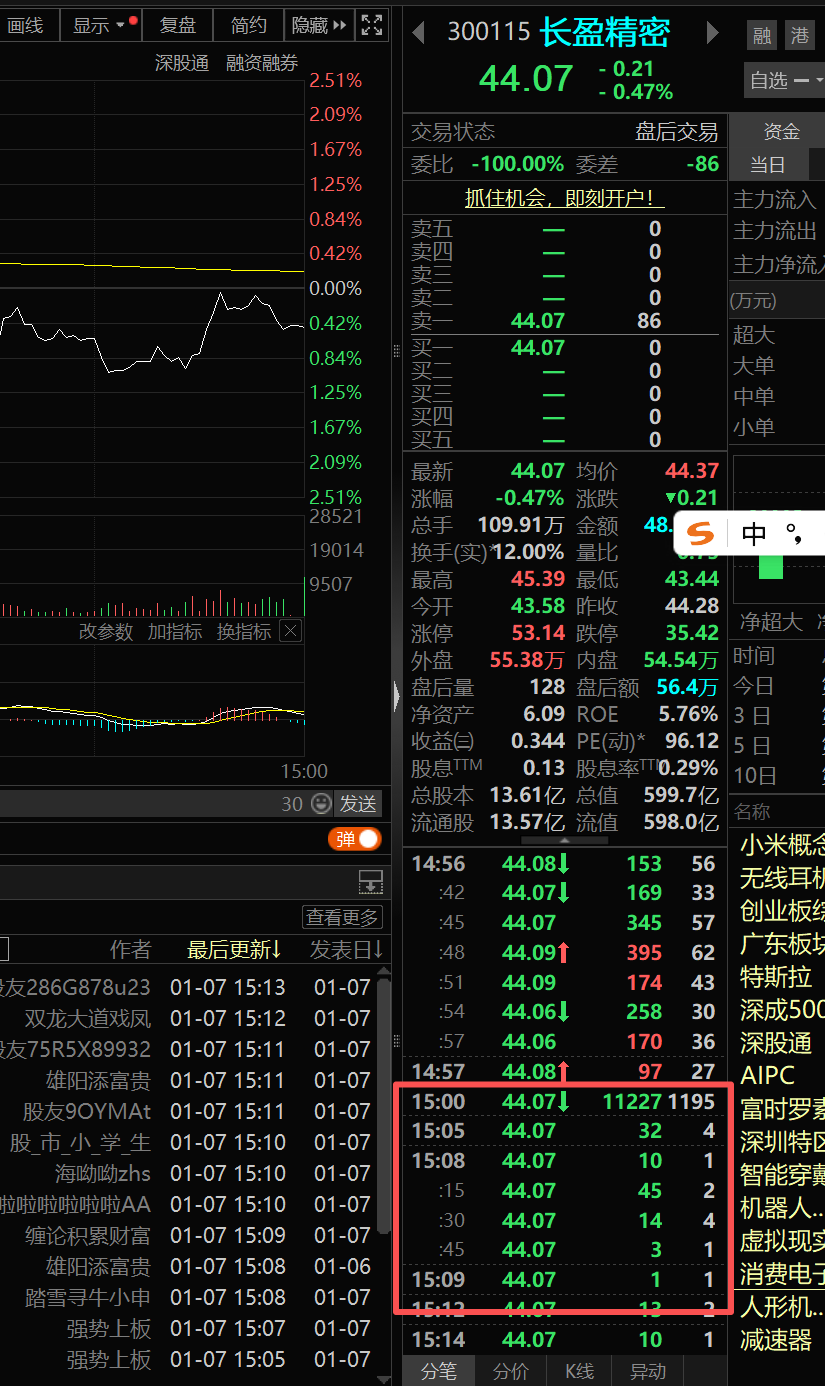Click the 买一 bid price 44.07 row
Viewport: 825px width, 1386px height.
(x=565, y=348)
